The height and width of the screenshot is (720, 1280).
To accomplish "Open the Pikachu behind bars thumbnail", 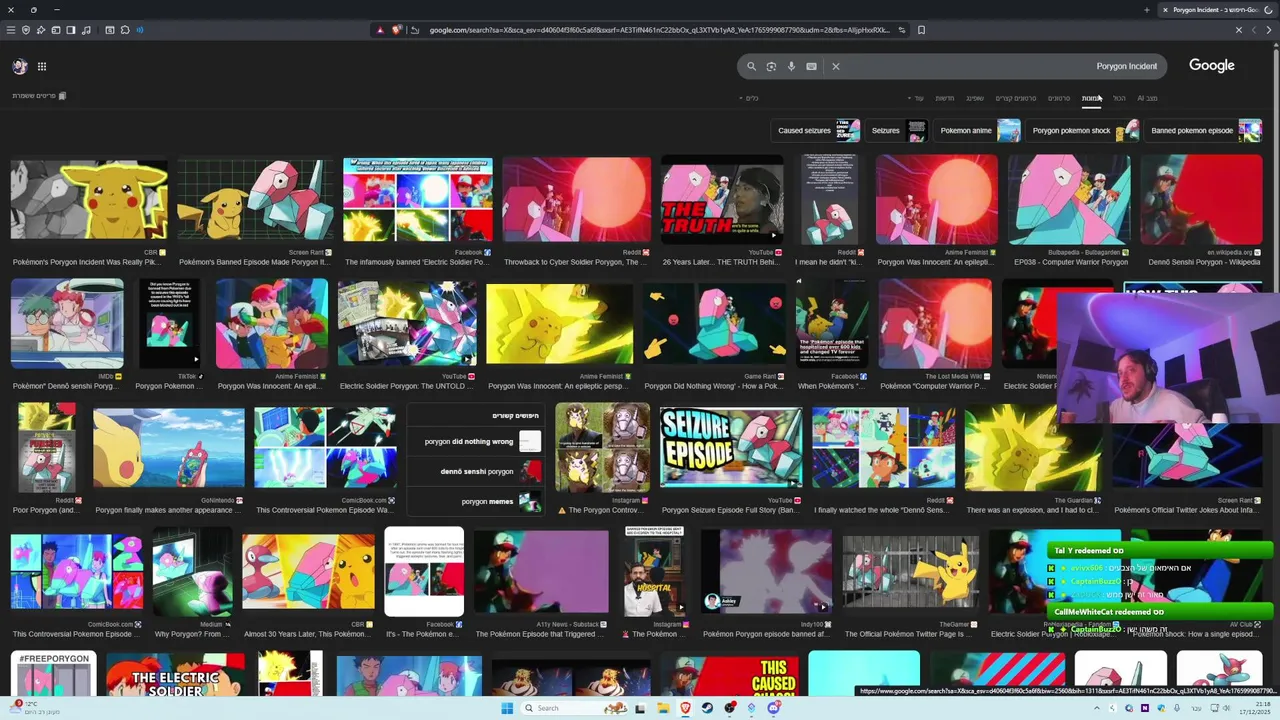I will pos(911,572).
